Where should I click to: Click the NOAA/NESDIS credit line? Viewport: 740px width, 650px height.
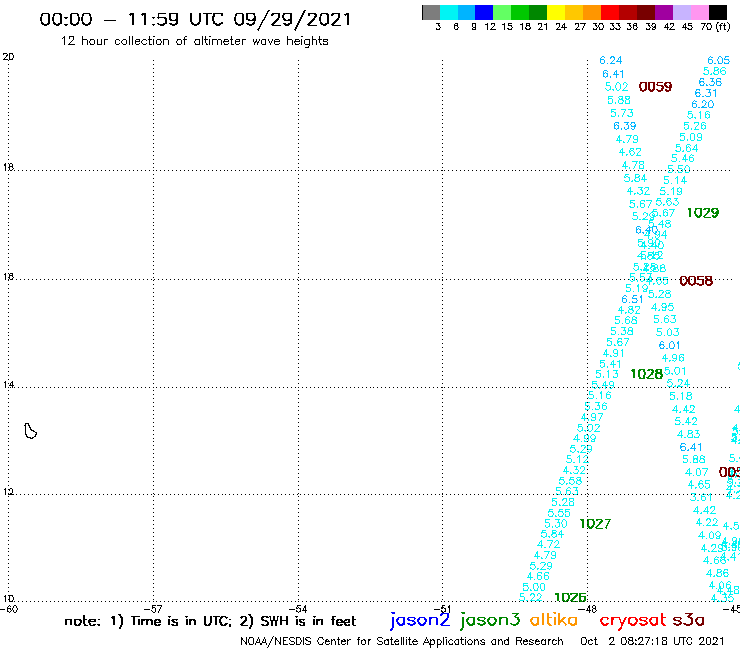pyautogui.click(x=402, y=642)
